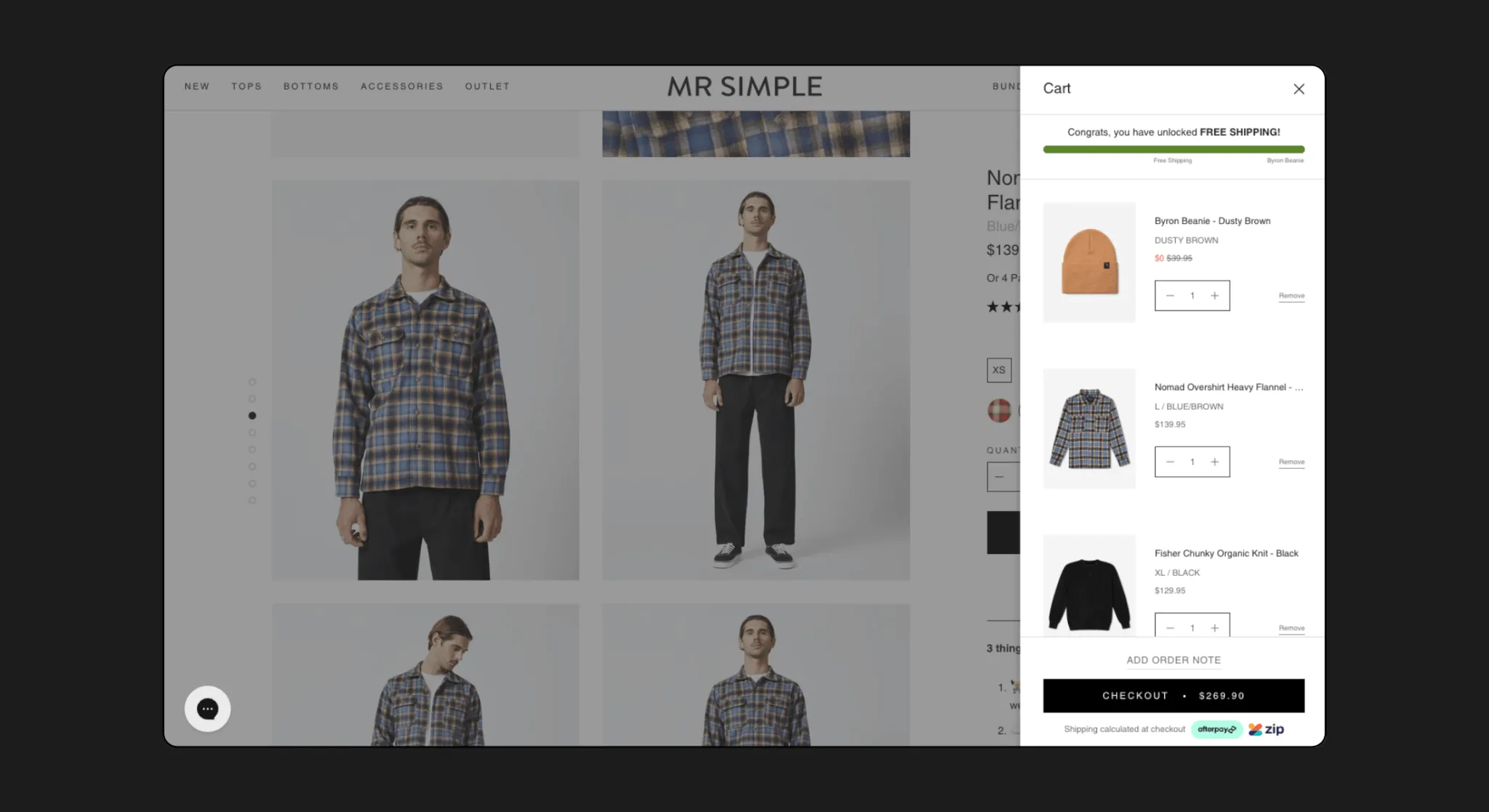
Task: Increase Byron Beanie quantity with plus icon
Action: (1214, 296)
